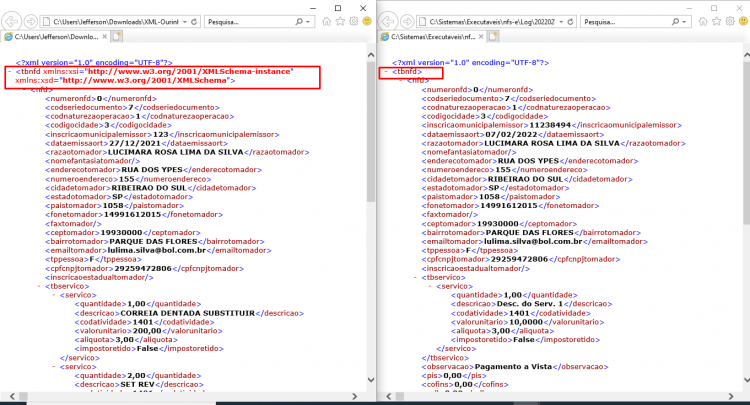Image resolution: width=750 pixels, height=405 pixels.
Task: Collapse tbnfd node in right window
Action: click(x=386, y=71)
